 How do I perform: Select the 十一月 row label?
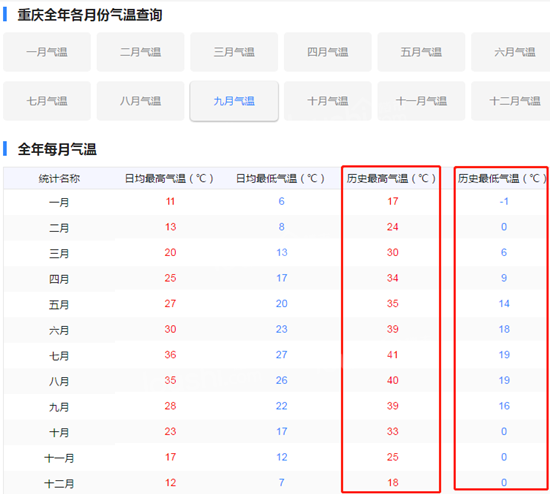(59, 458)
